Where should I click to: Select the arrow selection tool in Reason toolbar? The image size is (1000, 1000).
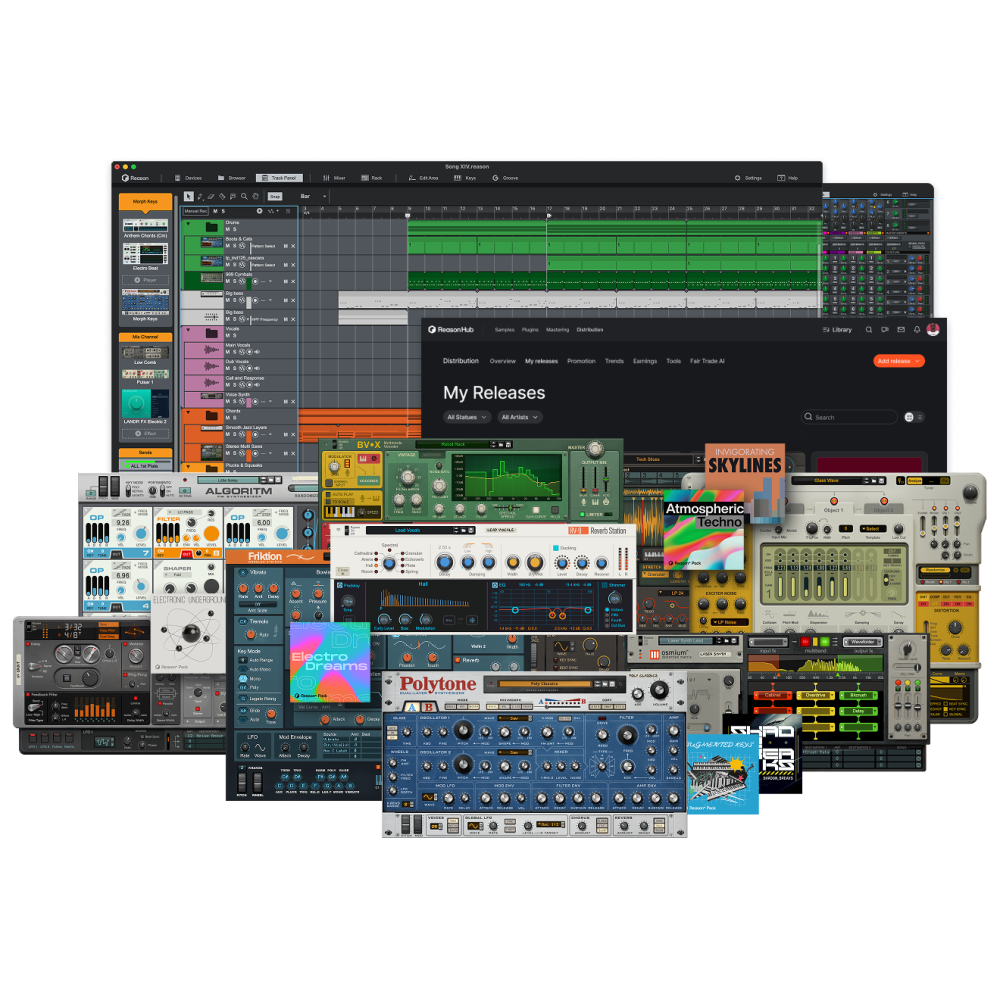(189, 196)
